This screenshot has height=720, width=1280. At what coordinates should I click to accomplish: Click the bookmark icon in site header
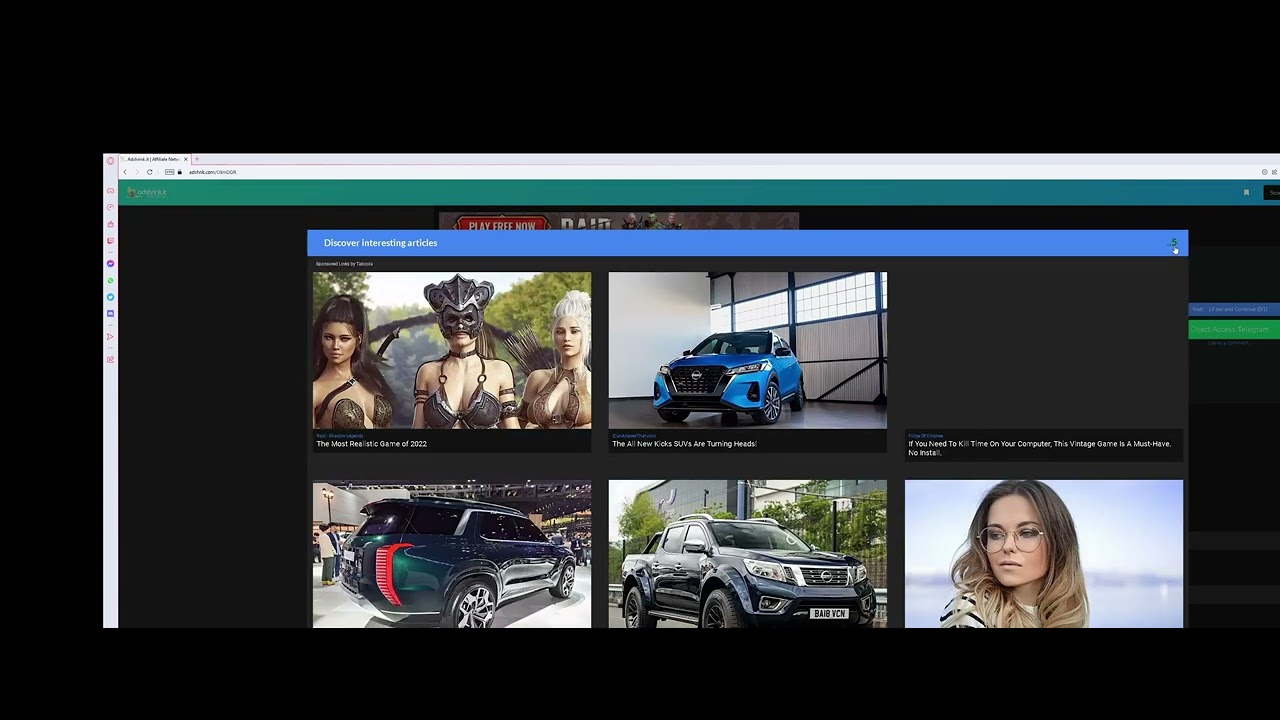pyautogui.click(x=1246, y=192)
